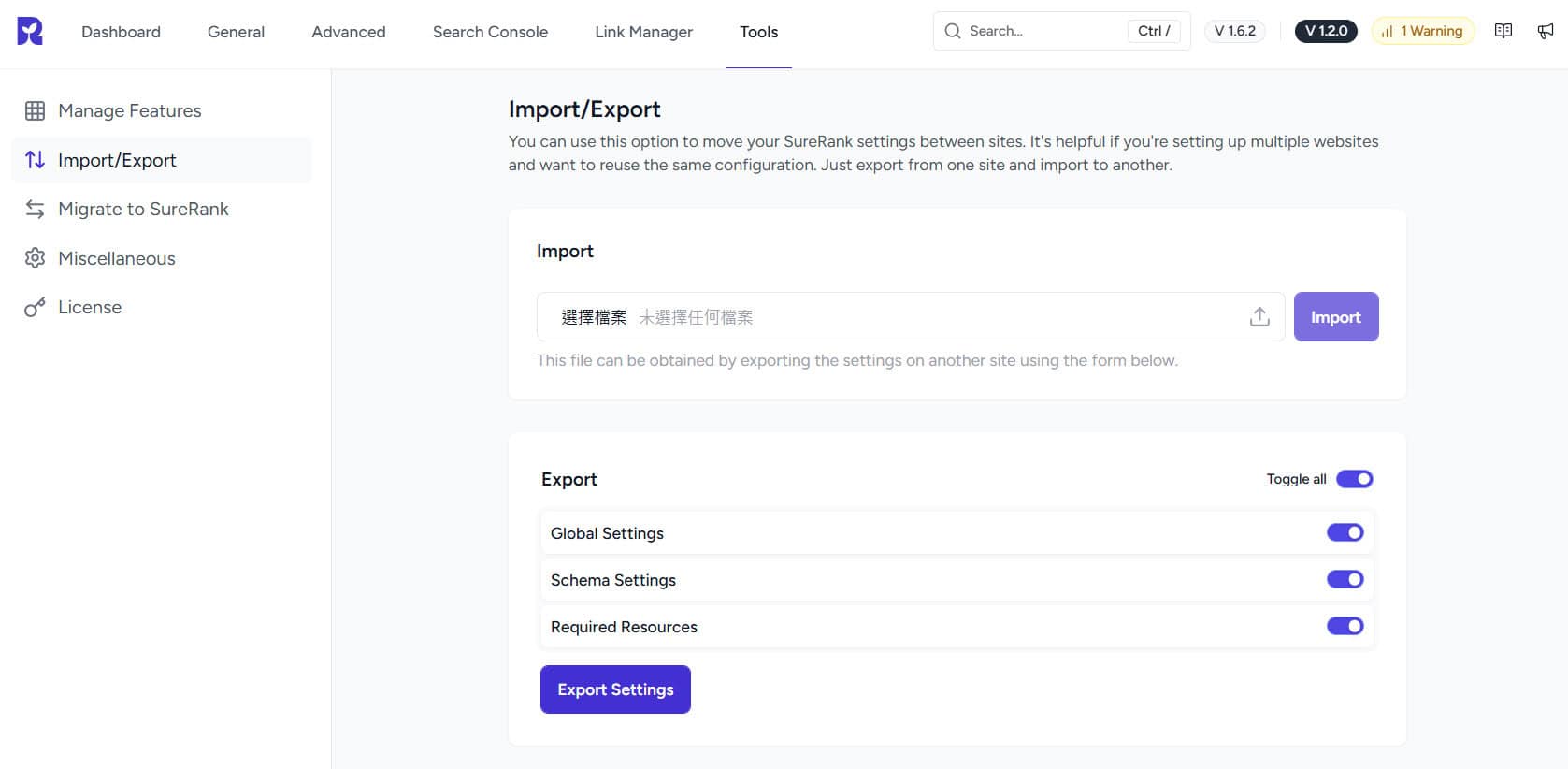Image resolution: width=1568 pixels, height=769 pixels.
Task: Open Manage Features in sidebar
Action: click(162, 110)
